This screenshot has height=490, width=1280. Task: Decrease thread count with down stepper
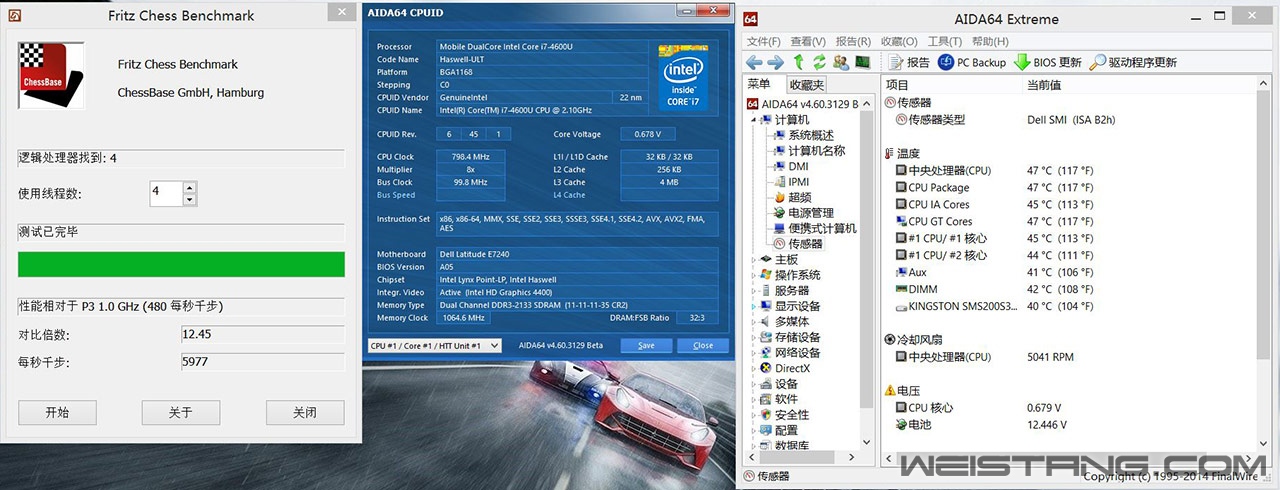click(x=189, y=199)
